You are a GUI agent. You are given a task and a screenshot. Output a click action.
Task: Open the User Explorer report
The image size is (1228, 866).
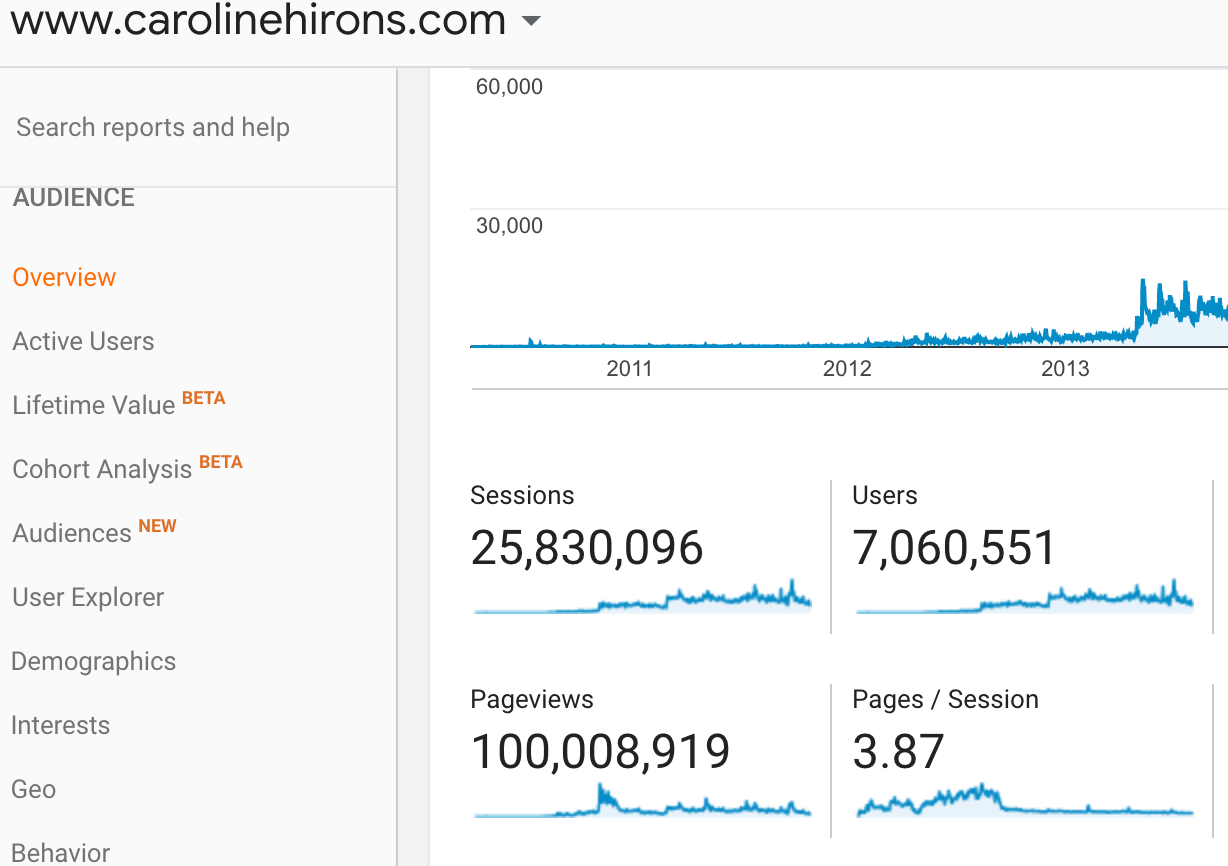click(x=88, y=597)
